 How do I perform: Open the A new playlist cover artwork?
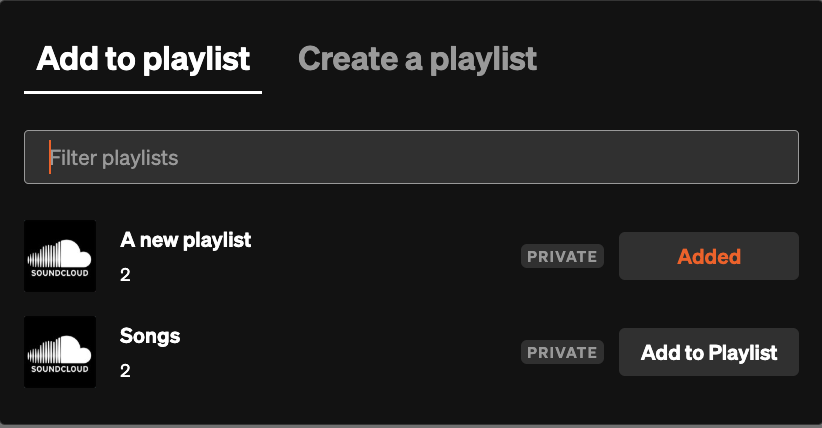(x=60, y=256)
